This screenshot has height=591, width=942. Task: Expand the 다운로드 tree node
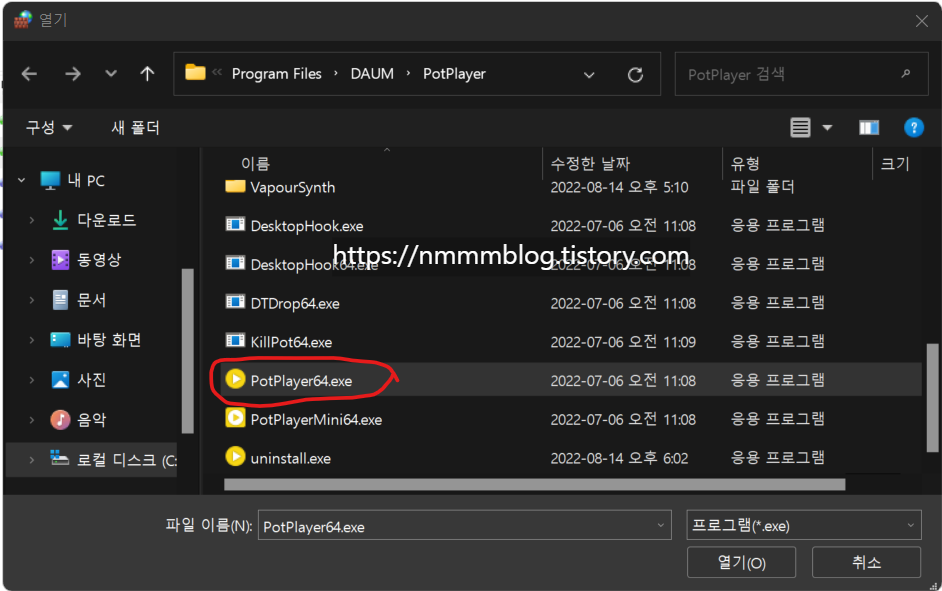click(x=32, y=220)
